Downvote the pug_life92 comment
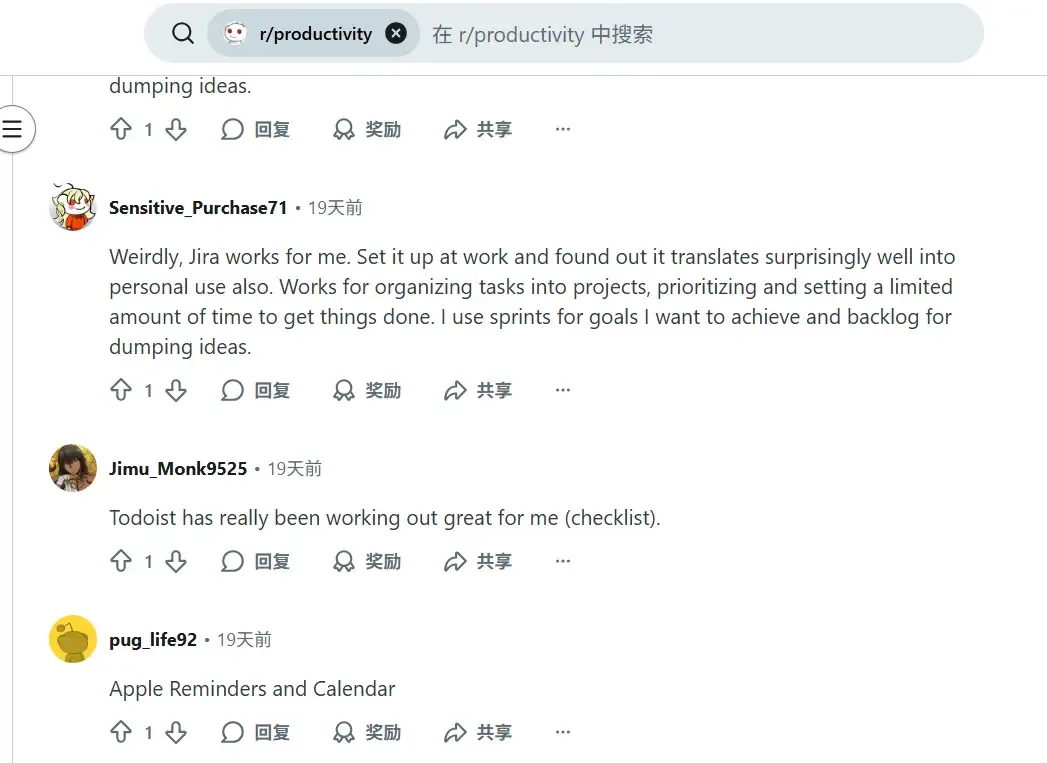The image size is (1047, 763). [176, 732]
